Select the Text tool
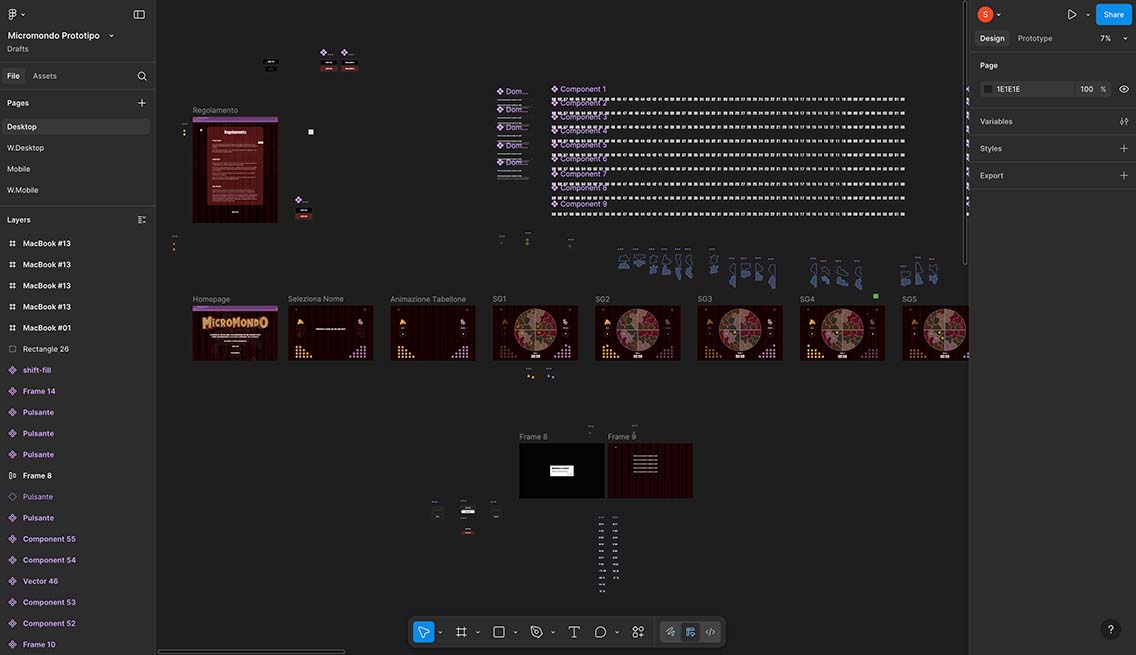Viewport: 1136px width, 655px height. 574,632
